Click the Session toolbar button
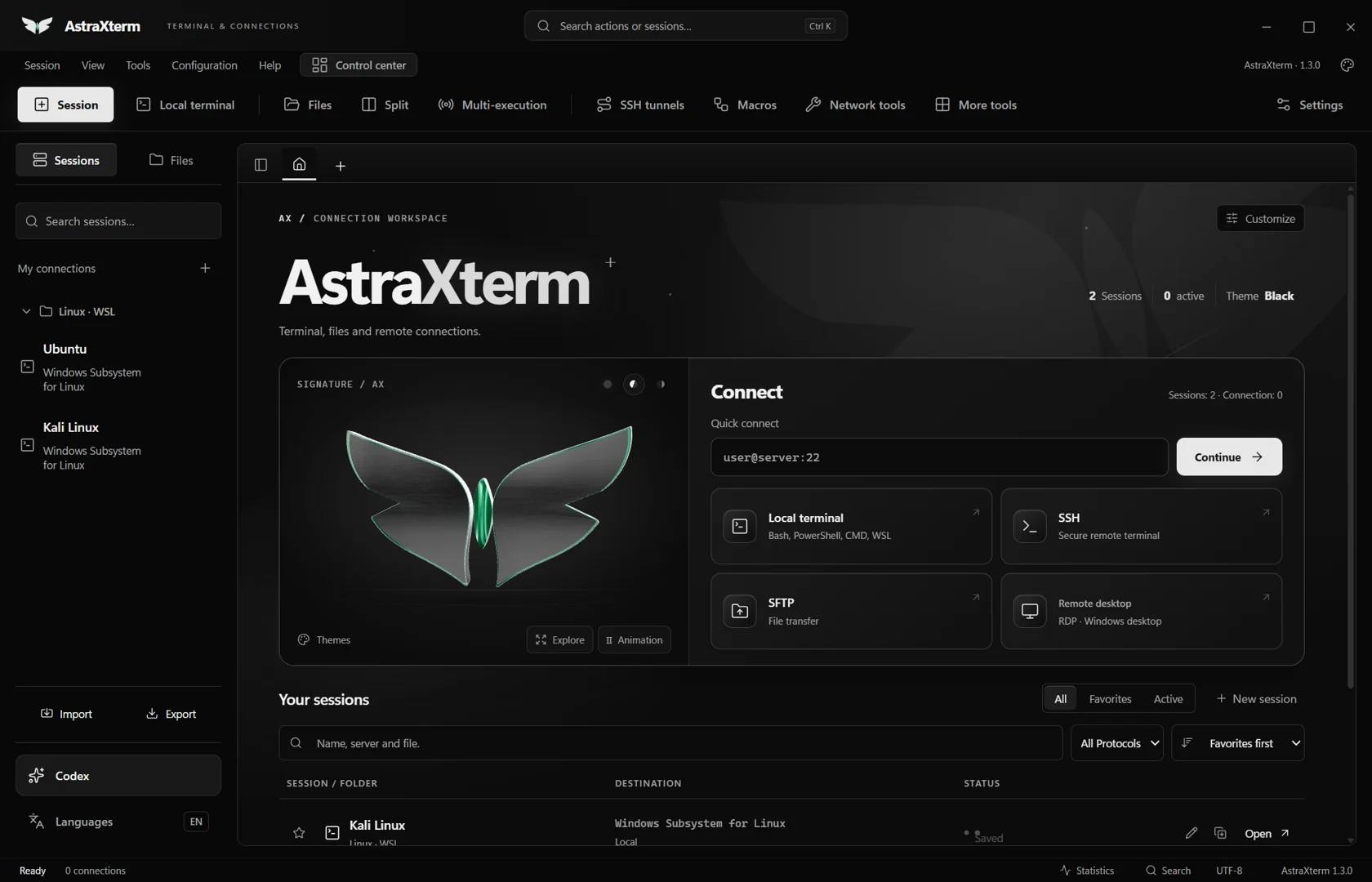1372x882 pixels. (x=65, y=105)
